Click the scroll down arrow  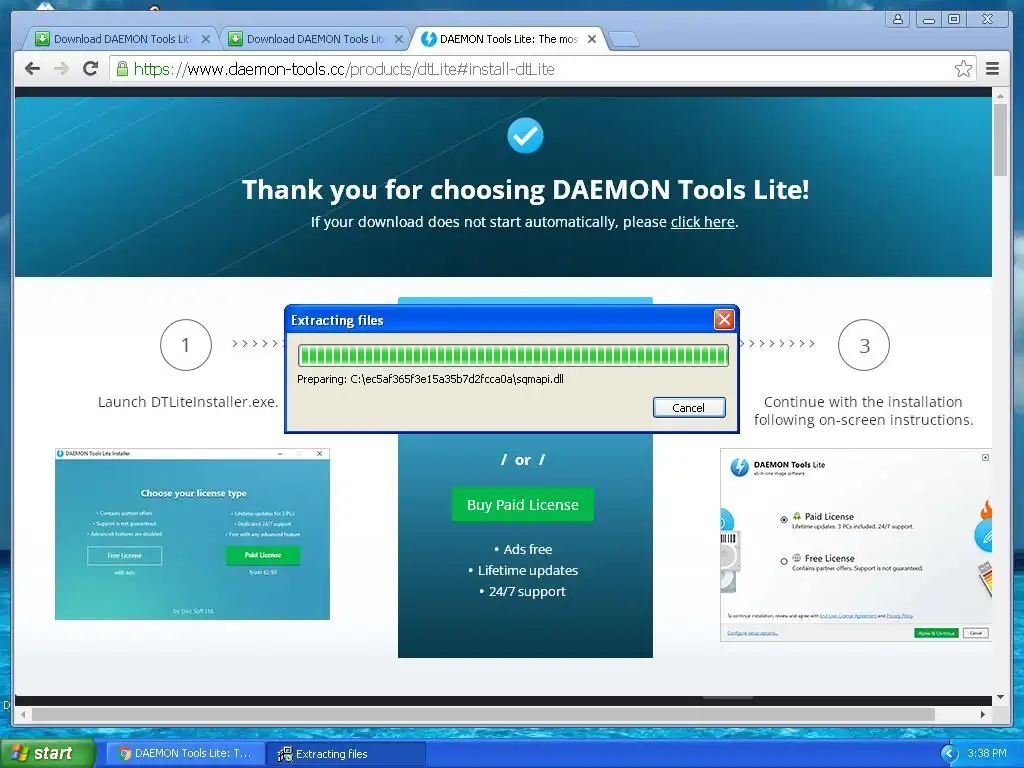pos(1000,697)
